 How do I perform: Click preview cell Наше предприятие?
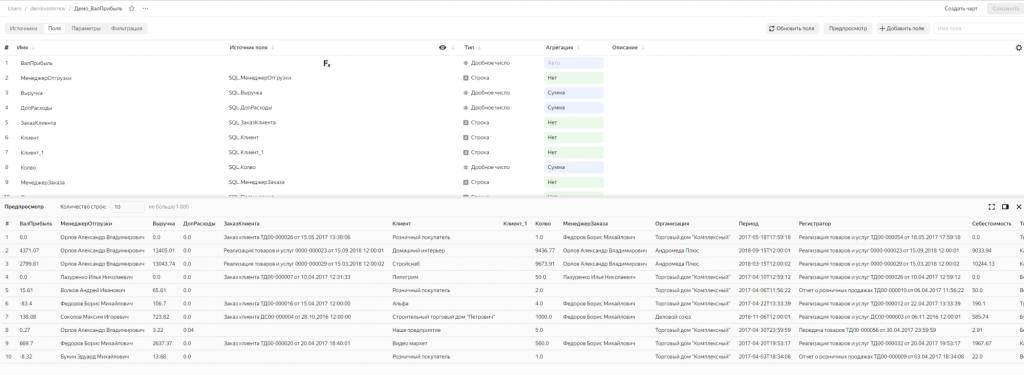click(417, 330)
